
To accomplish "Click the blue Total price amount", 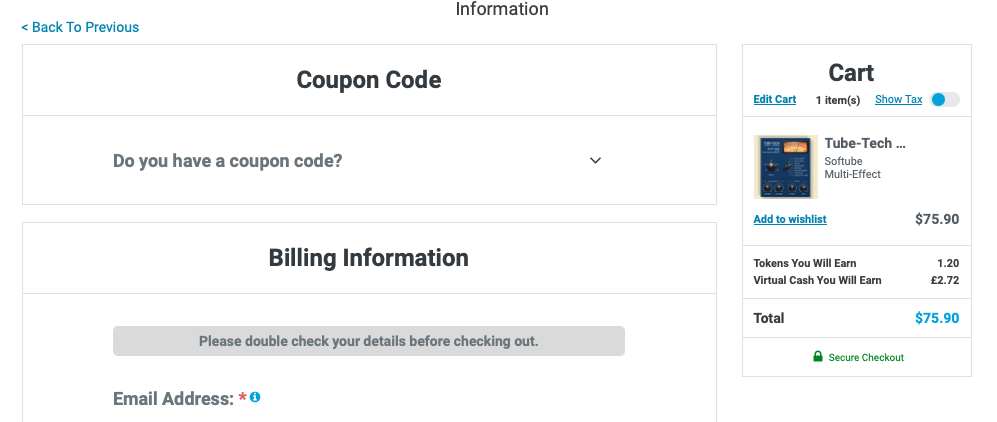I will 937,318.
